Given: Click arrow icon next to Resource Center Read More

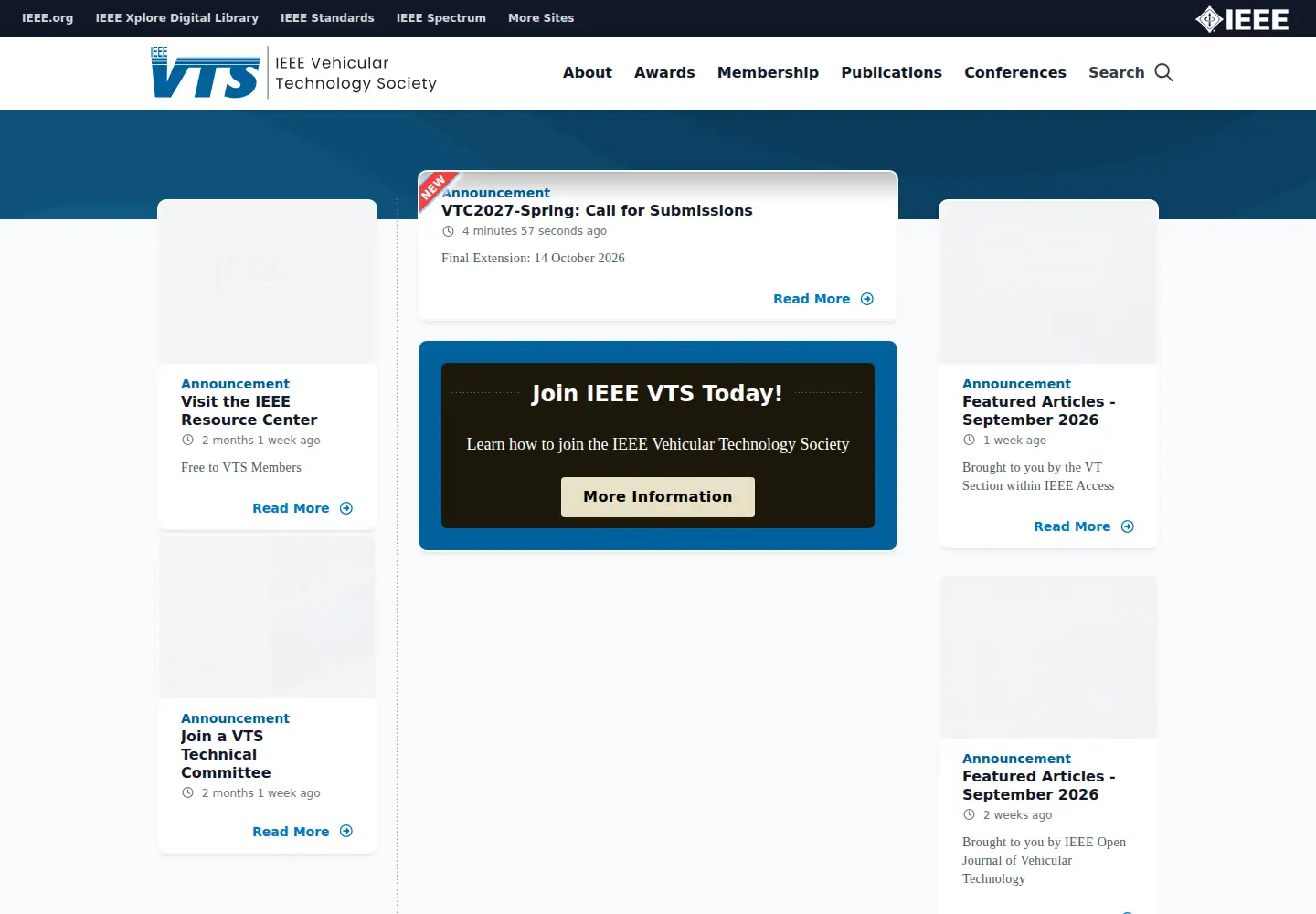Looking at the screenshot, I should pos(346,508).
